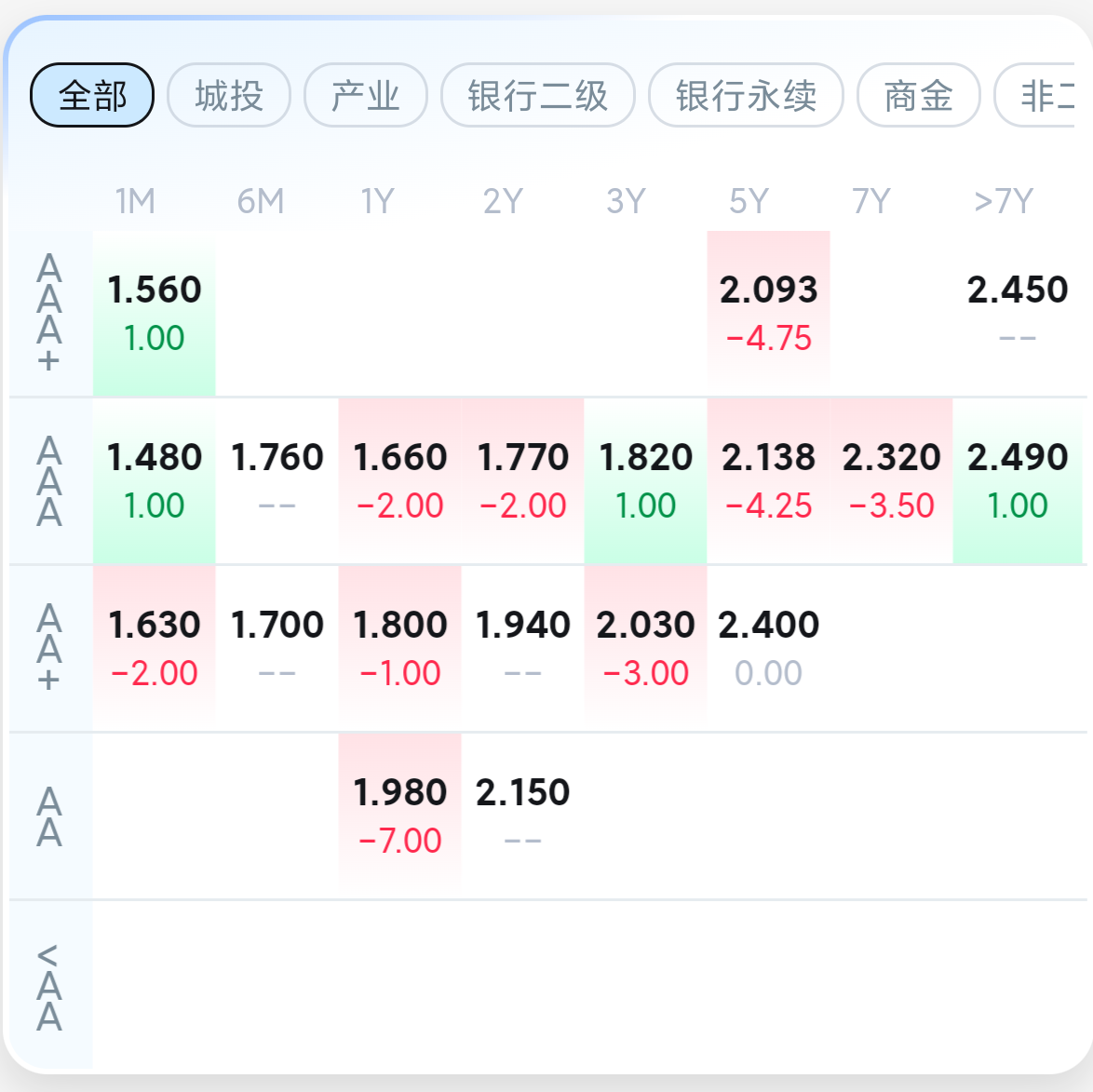This screenshot has height=1092, width=1093.
Task: Switch to the 城投 tab
Action: 229,95
